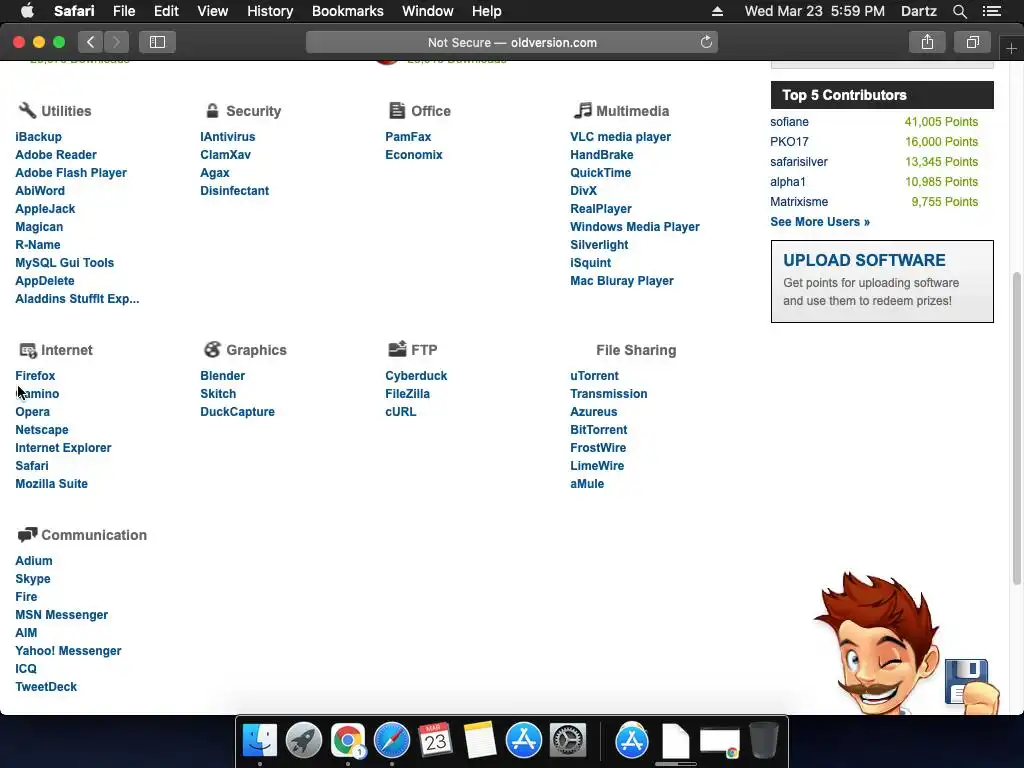Open the LimeWire link

pyautogui.click(x=597, y=466)
